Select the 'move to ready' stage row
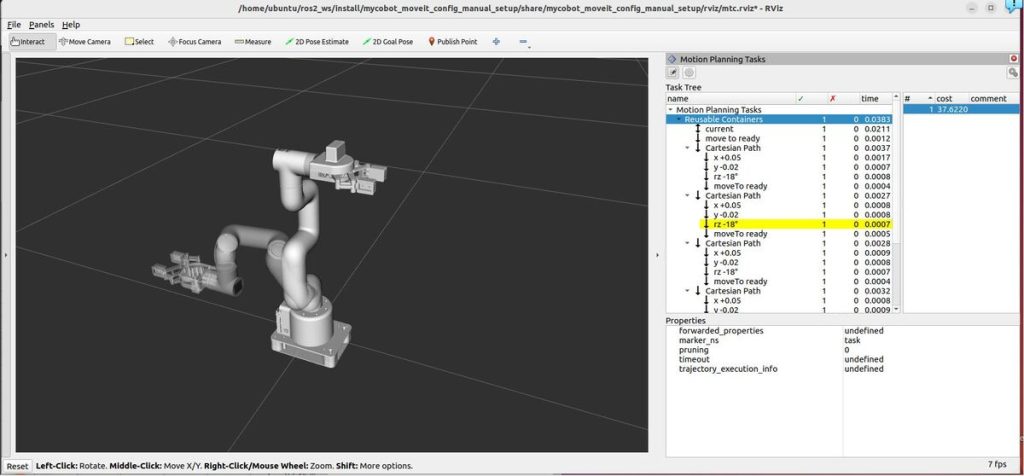The height and width of the screenshot is (476, 1024). tap(779, 138)
